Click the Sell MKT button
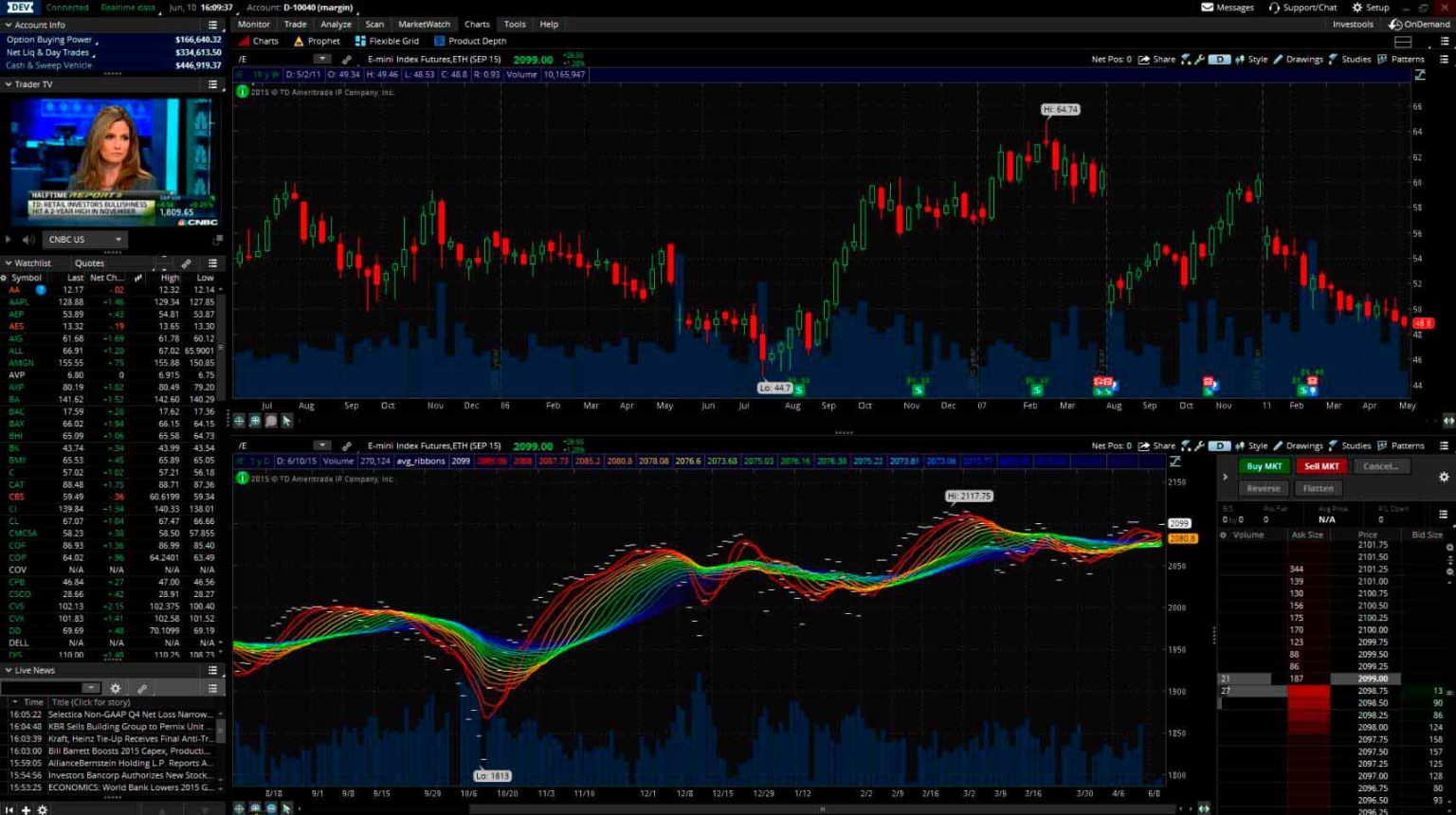1456x815 pixels. click(x=1321, y=466)
